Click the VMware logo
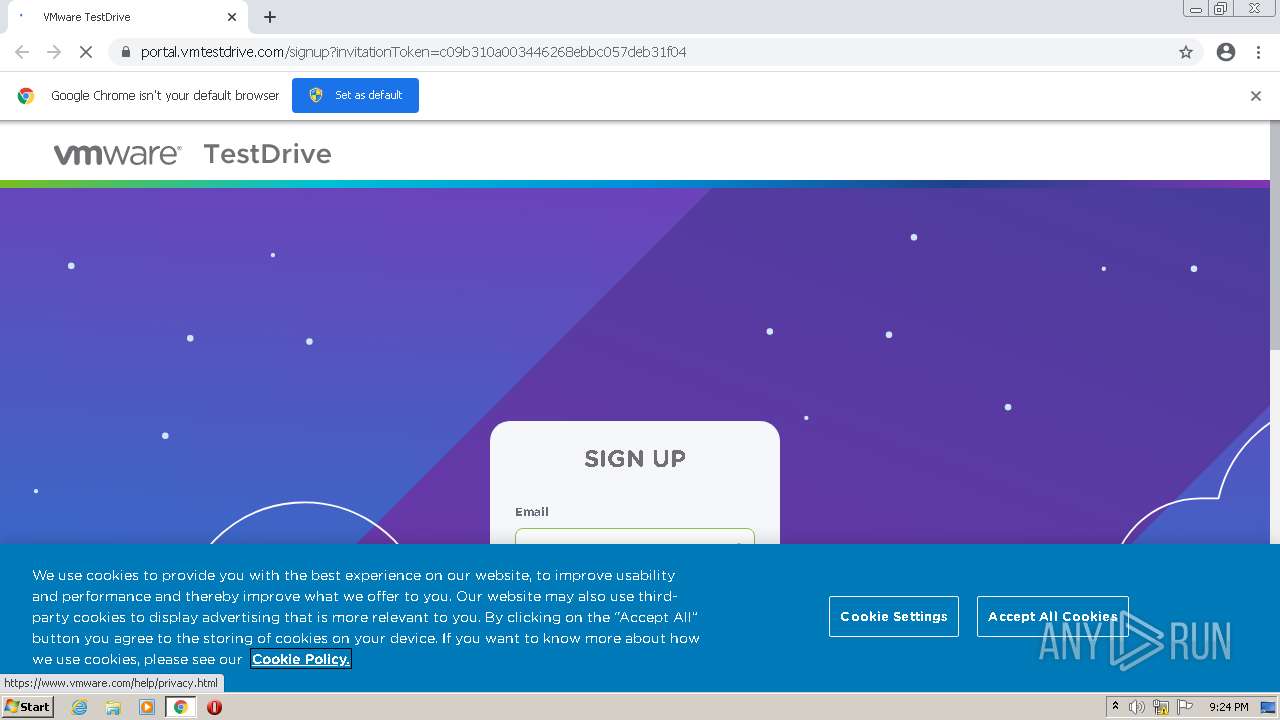This screenshot has width=1280, height=720. (x=117, y=154)
